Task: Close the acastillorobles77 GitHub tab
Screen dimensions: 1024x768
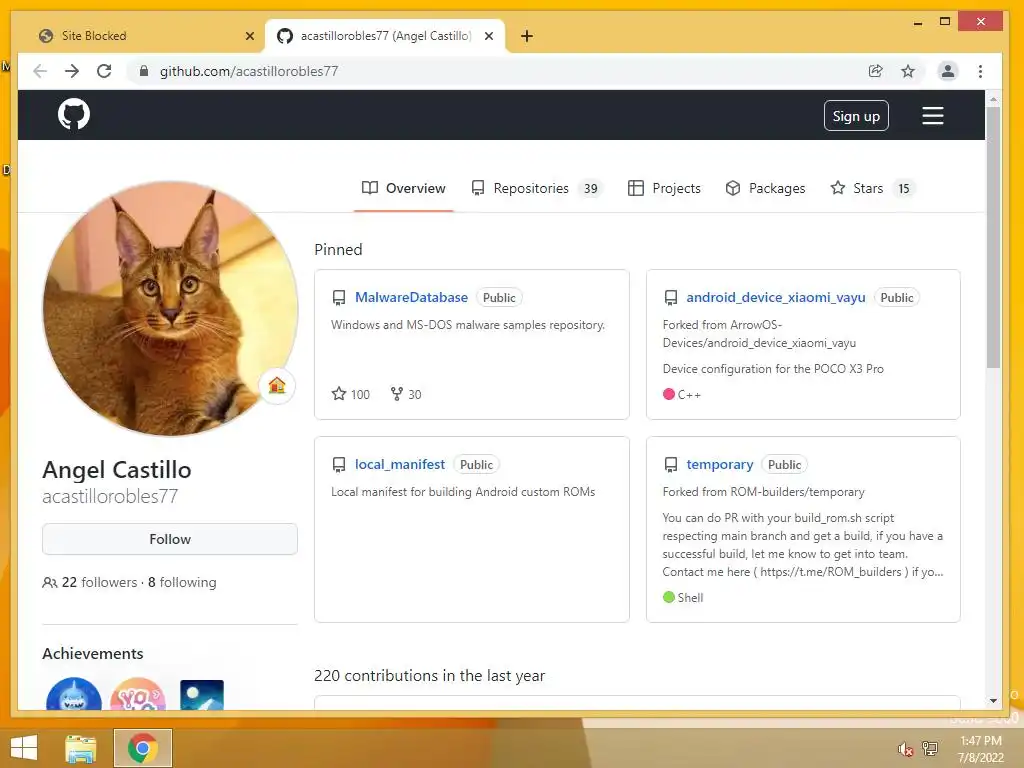Action: coord(488,36)
